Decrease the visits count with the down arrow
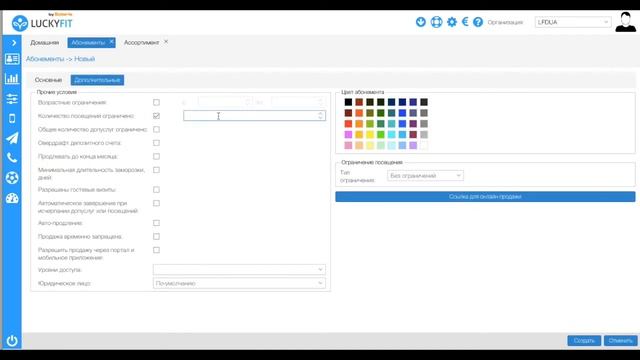The height and width of the screenshot is (360, 640). 320,118
